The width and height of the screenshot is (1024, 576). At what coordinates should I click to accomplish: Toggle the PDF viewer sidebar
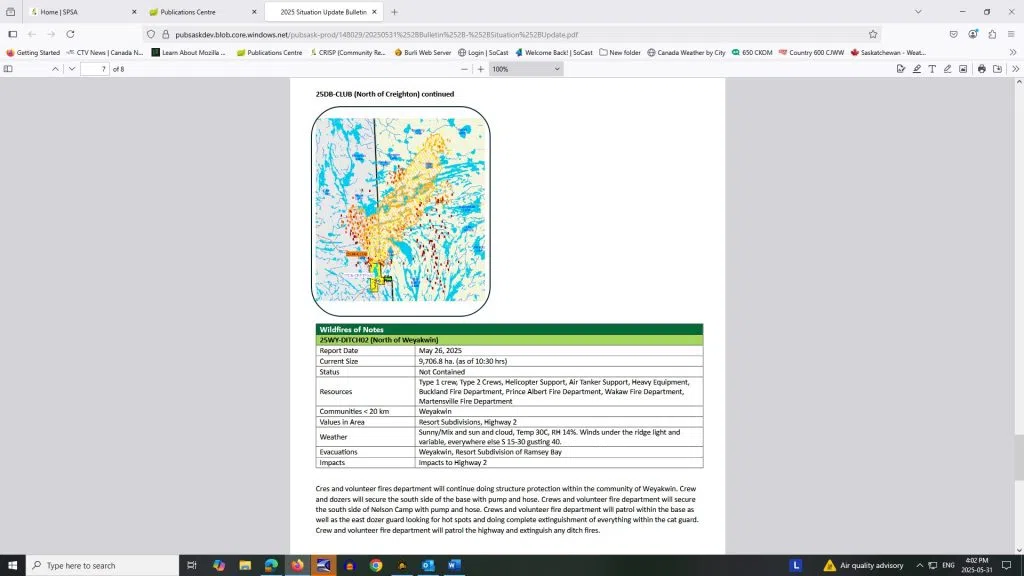coord(9,69)
